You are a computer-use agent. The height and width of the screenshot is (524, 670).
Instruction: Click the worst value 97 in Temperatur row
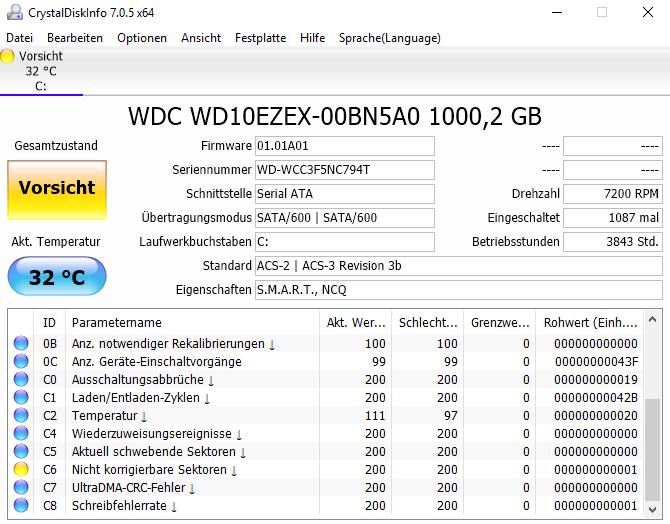click(x=450, y=415)
